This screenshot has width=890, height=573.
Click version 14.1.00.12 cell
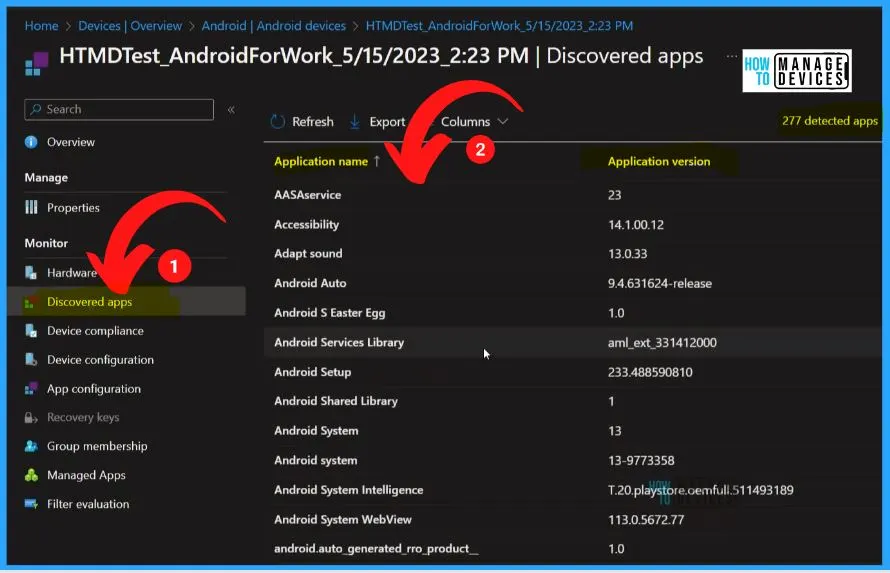pyautogui.click(x=636, y=225)
